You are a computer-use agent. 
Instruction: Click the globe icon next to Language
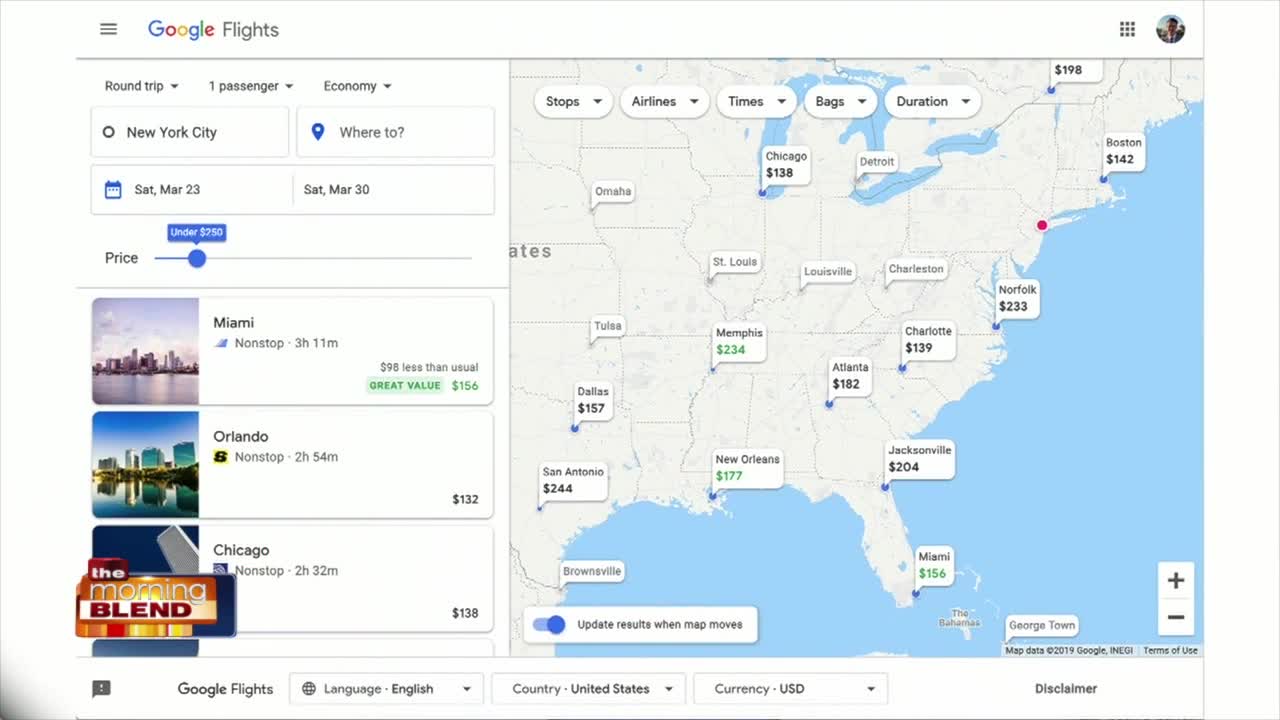tap(309, 689)
